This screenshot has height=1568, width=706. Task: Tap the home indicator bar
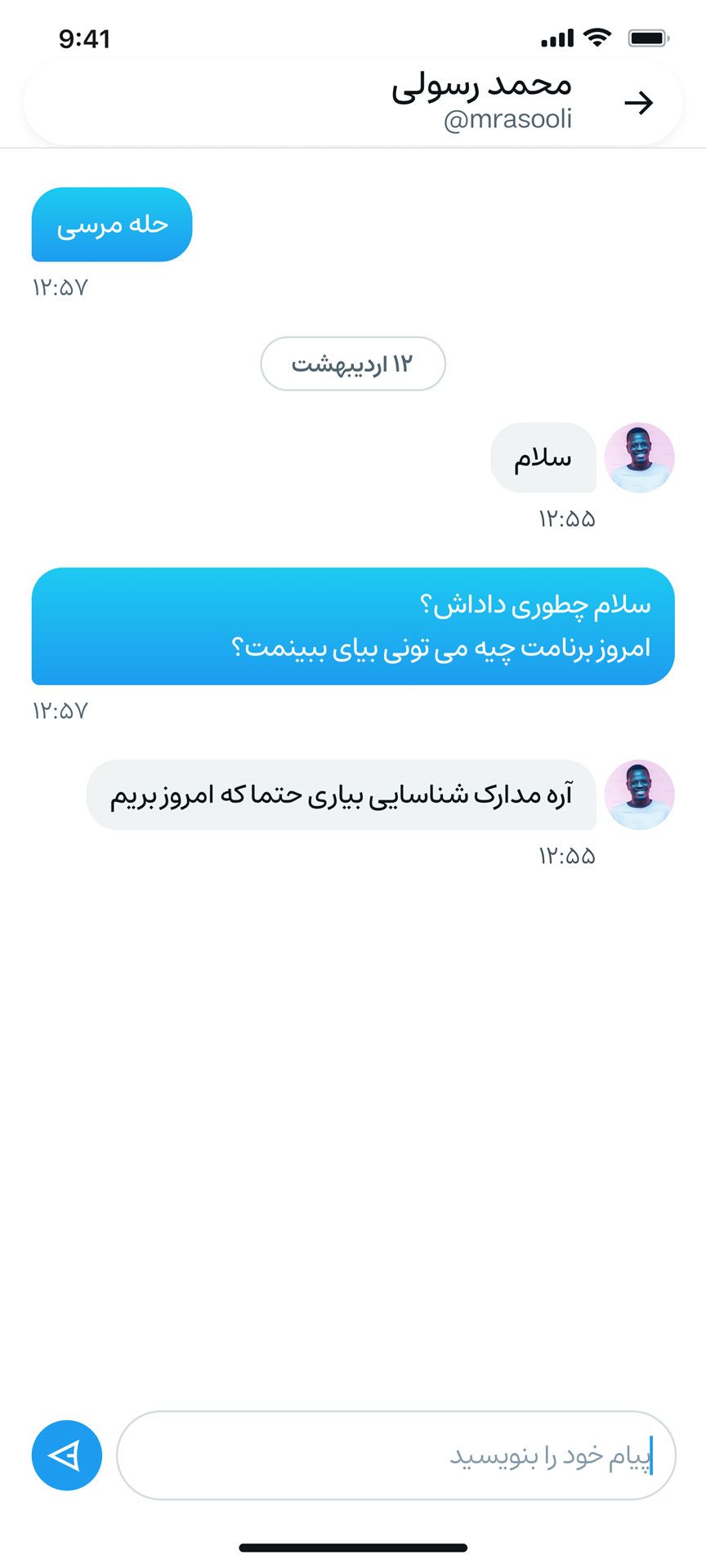click(x=353, y=1548)
